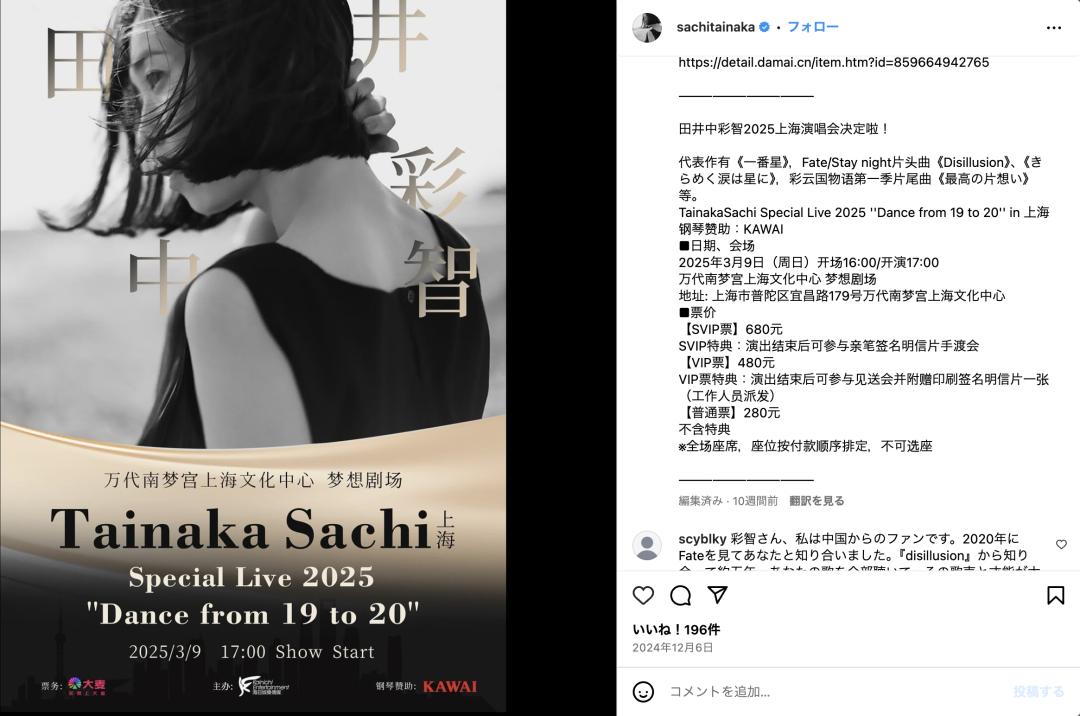Click 翻訳を見る to view translation

816,501
